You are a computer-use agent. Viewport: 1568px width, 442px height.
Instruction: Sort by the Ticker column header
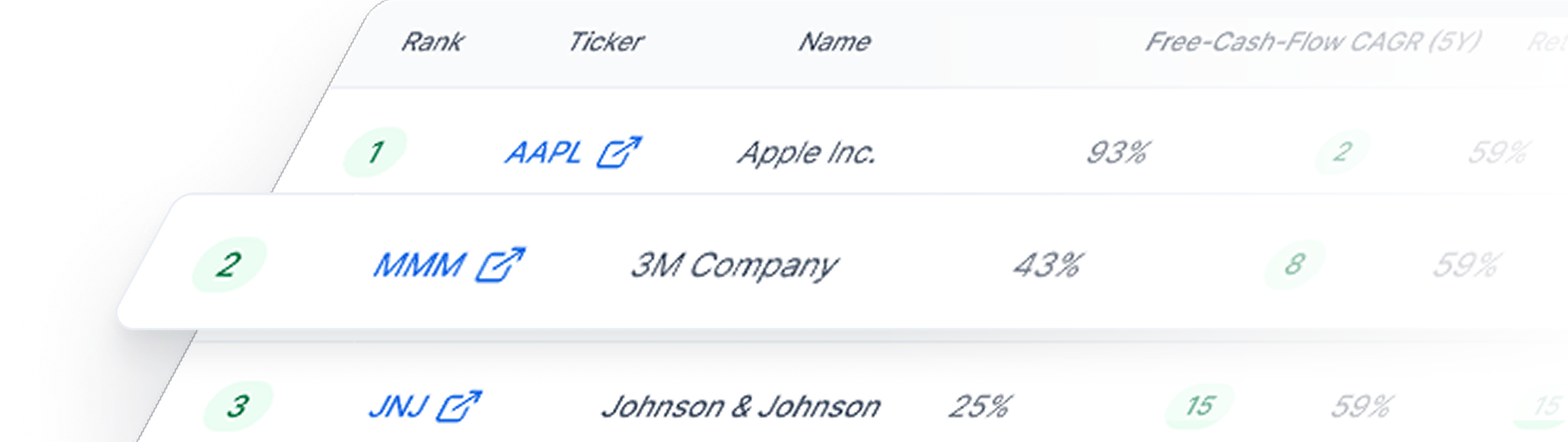(605, 41)
